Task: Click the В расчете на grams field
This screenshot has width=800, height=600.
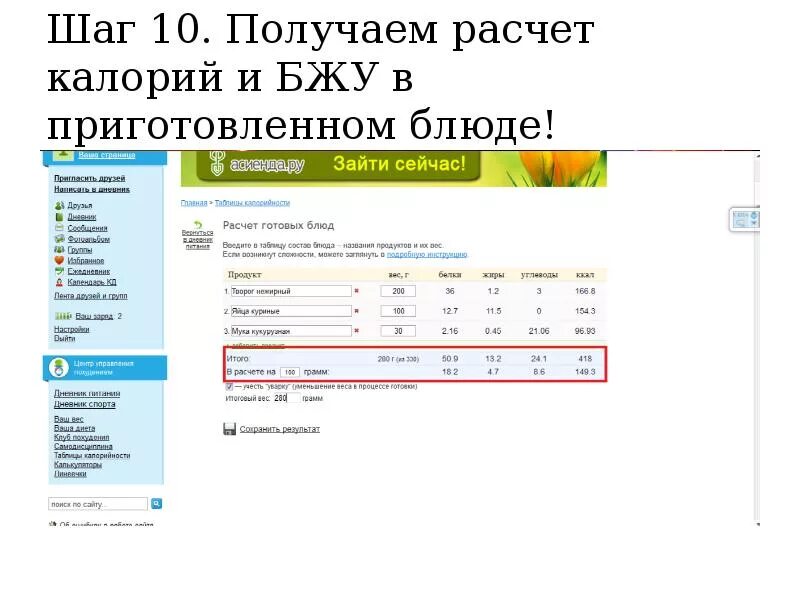Action: 290,372
